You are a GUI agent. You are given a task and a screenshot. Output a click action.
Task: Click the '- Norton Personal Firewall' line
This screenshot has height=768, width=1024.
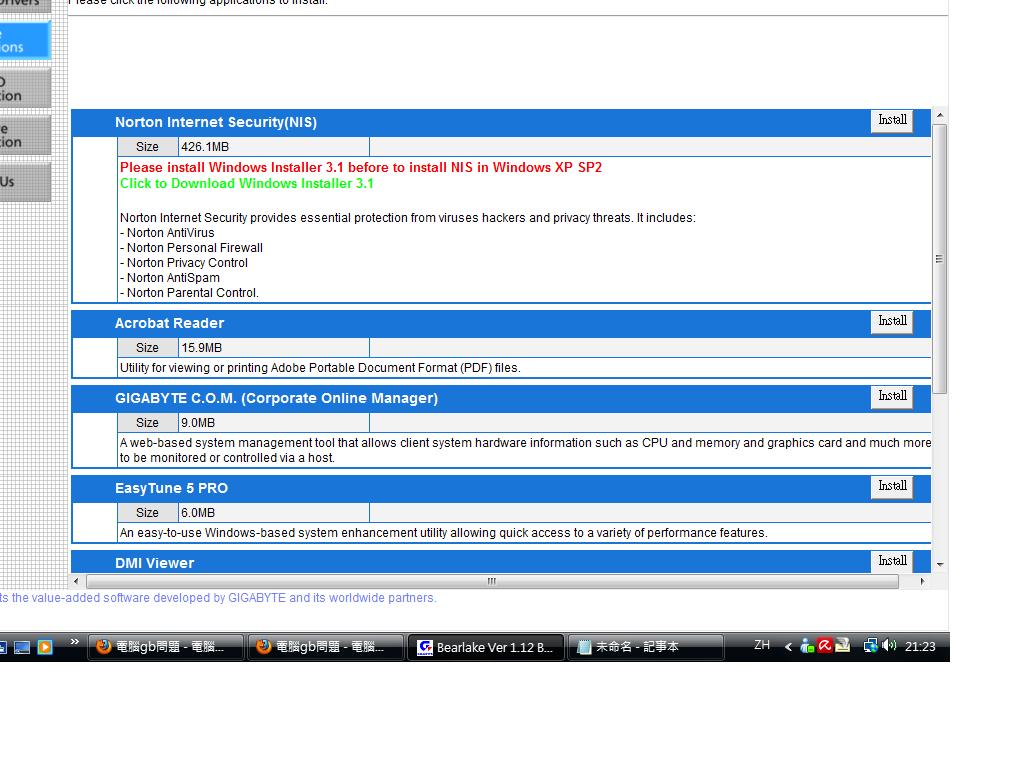191,248
